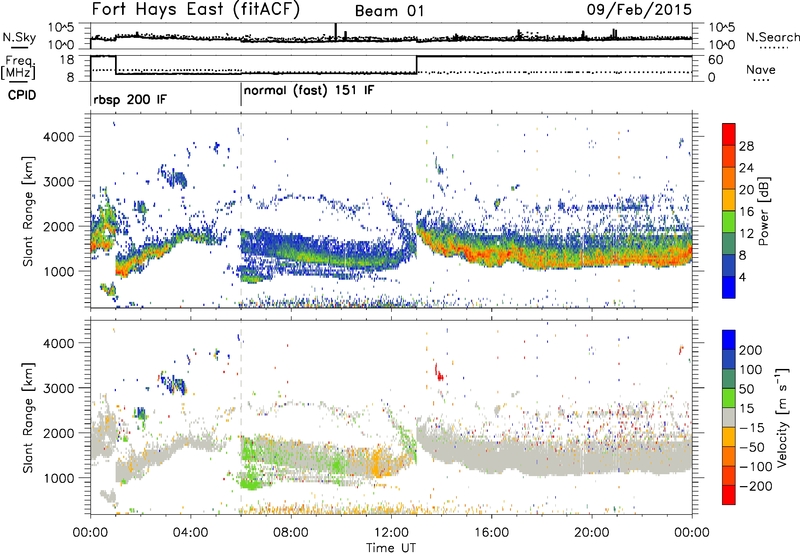Viewport: 800px width, 554px height.
Task: Pick the green 15–50 segment of Velocity colorbar
Action: point(729,398)
